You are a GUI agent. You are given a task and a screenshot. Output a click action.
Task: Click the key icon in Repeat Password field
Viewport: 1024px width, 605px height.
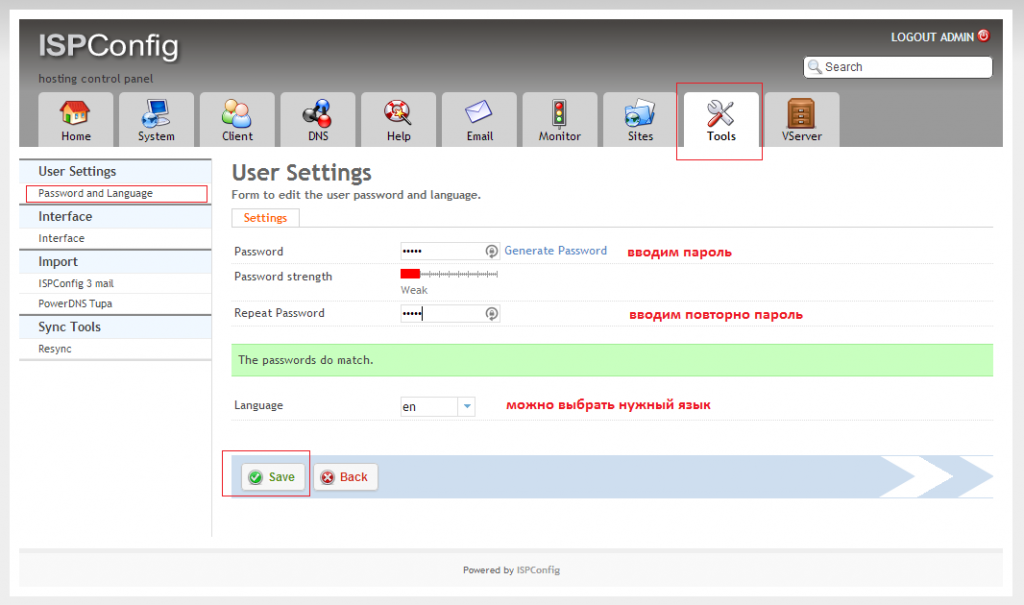pyautogui.click(x=492, y=314)
